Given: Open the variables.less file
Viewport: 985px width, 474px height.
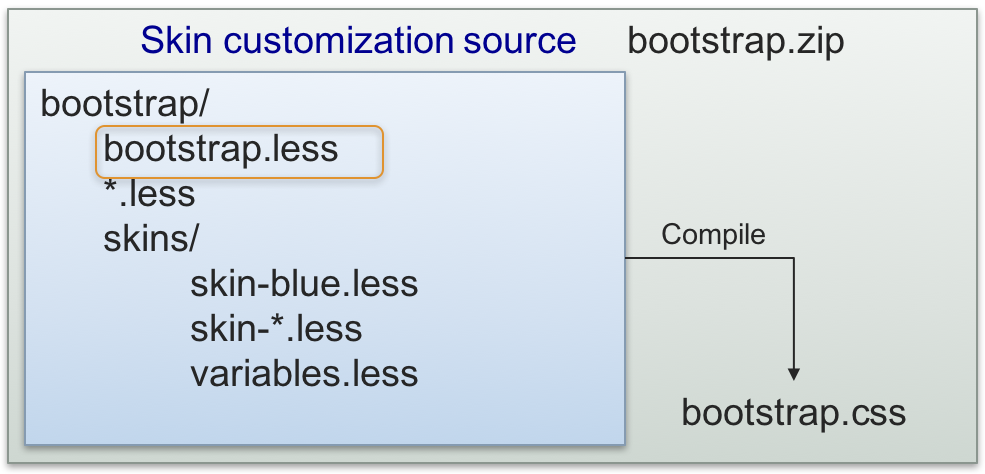Looking at the screenshot, I should 304,373.
